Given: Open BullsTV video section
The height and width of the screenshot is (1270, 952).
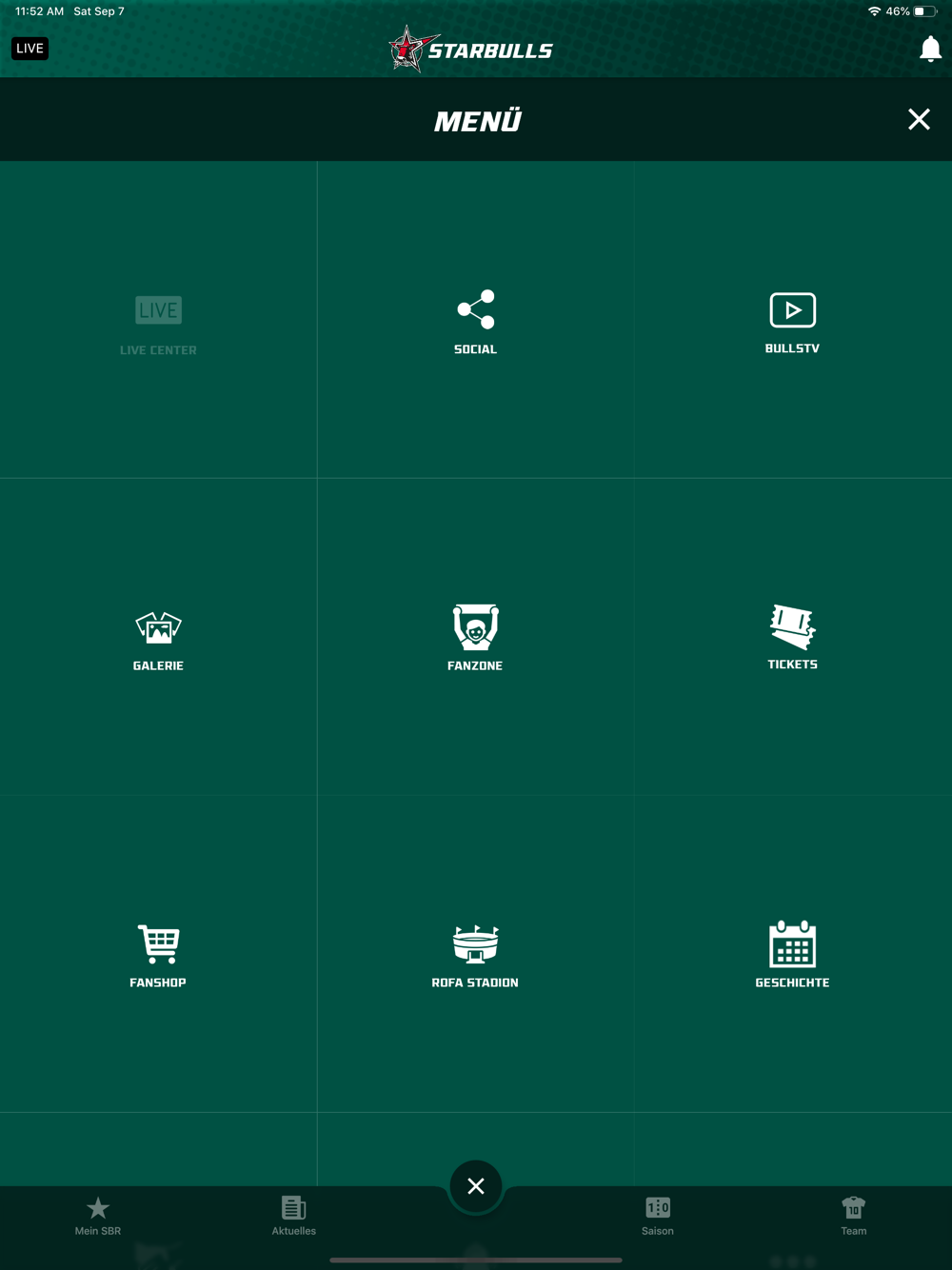Looking at the screenshot, I should pyautogui.click(x=792, y=320).
